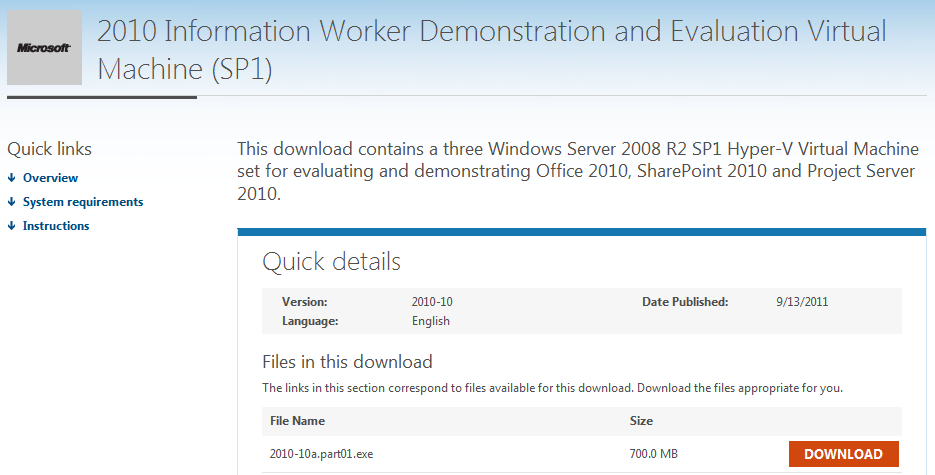Click the description paragraph about Hyper-V Virtual Machine
935x475 pixels.
pos(578,171)
